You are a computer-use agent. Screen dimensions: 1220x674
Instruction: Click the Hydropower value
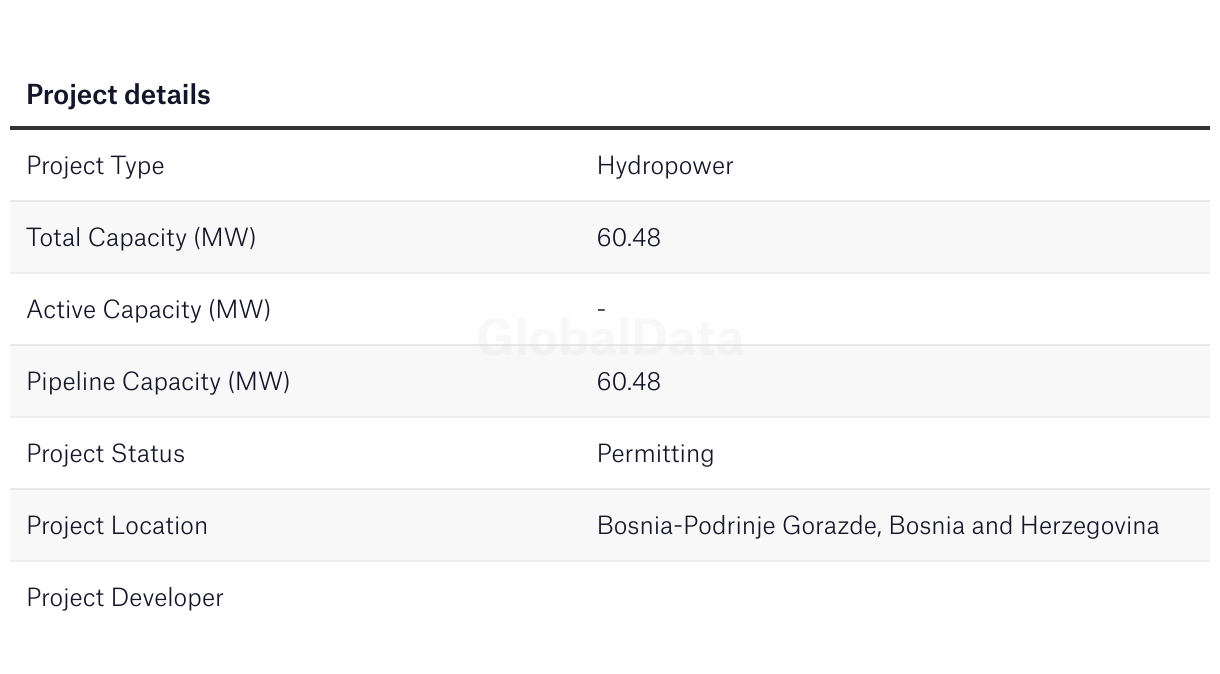tap(665, 166)
